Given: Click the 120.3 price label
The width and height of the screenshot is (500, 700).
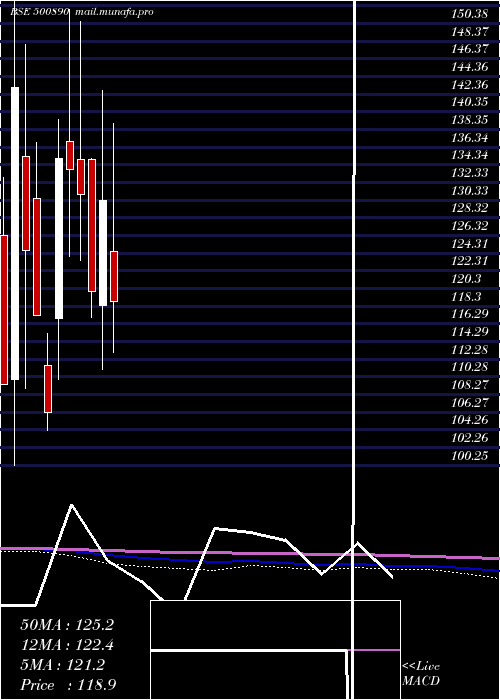Looking at the screenshot, I should pyautogui.click(x=467, y=279).
